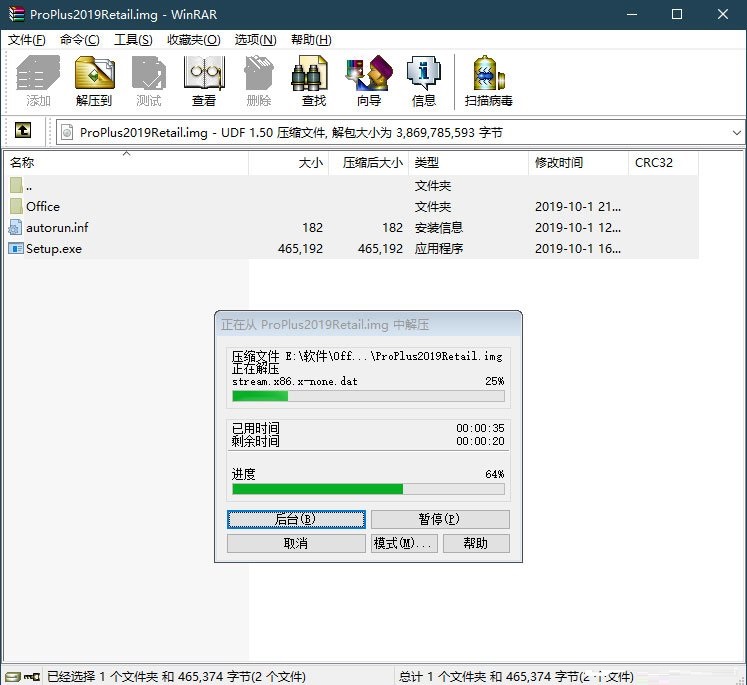Click the parent folder '..' icon

click(16, 185)
